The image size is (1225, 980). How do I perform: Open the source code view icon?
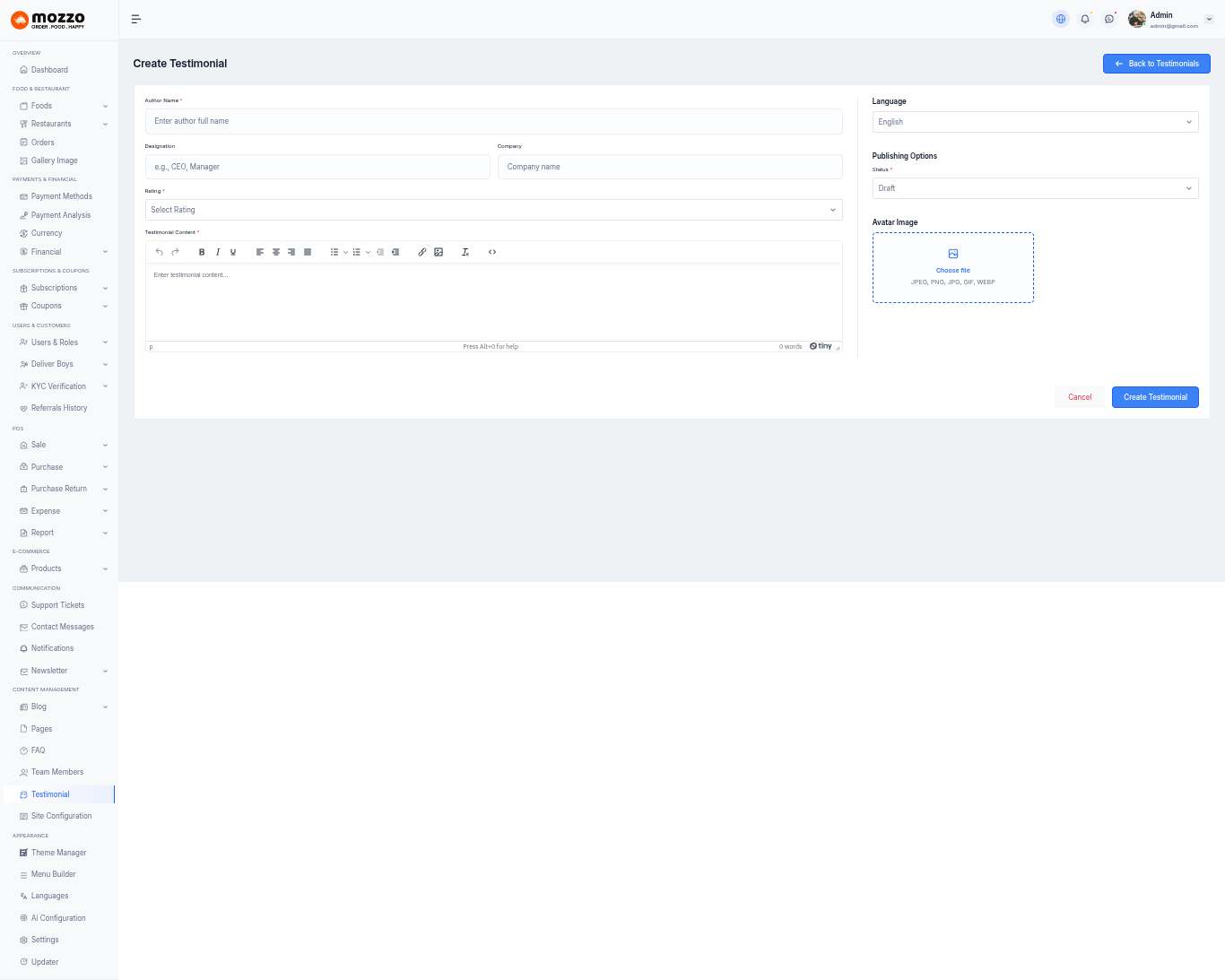(492, 252)
